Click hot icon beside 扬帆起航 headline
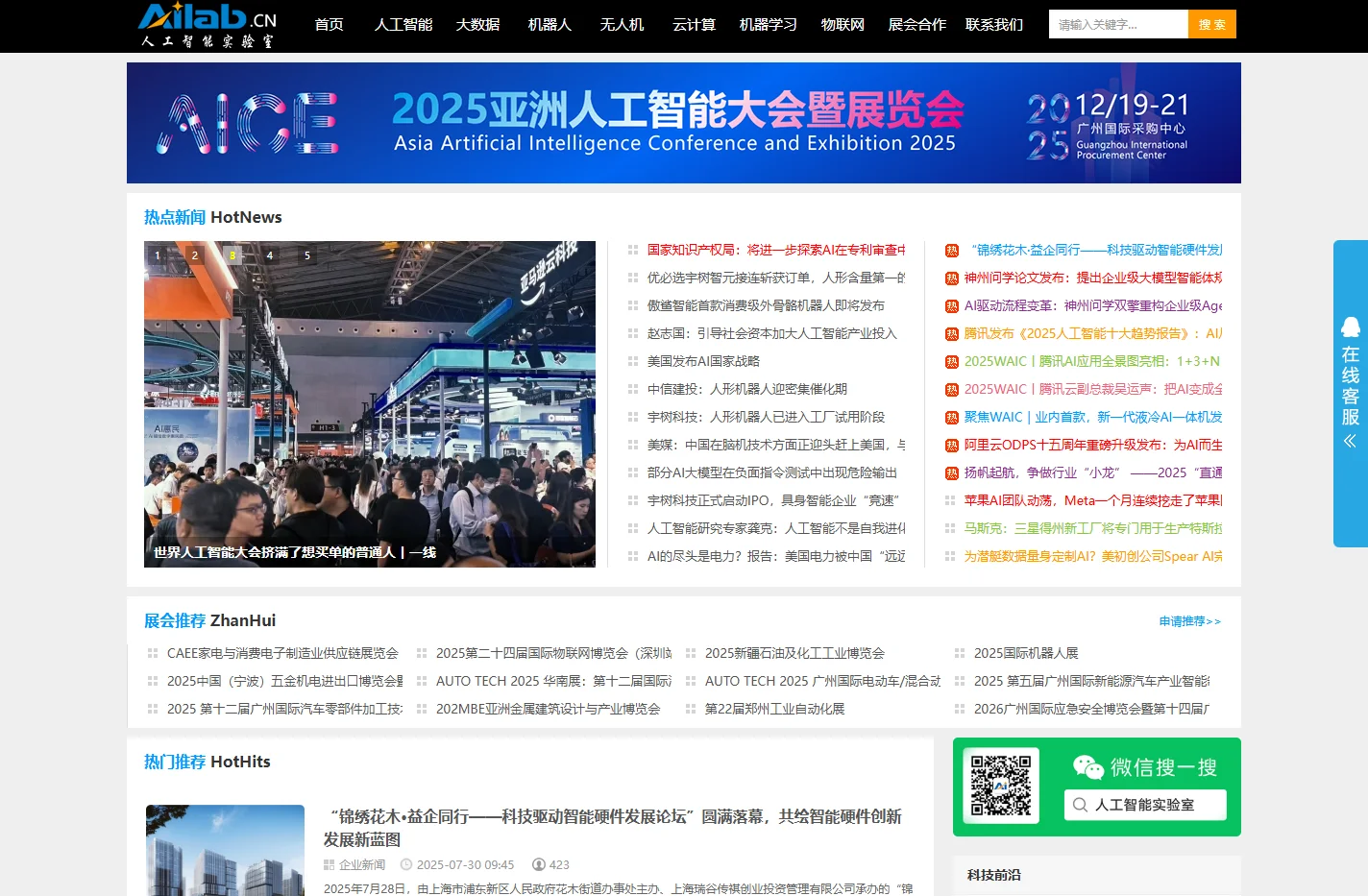This screenshot has width=1368, height=896. pyautogui.click(x=951, y=472)
